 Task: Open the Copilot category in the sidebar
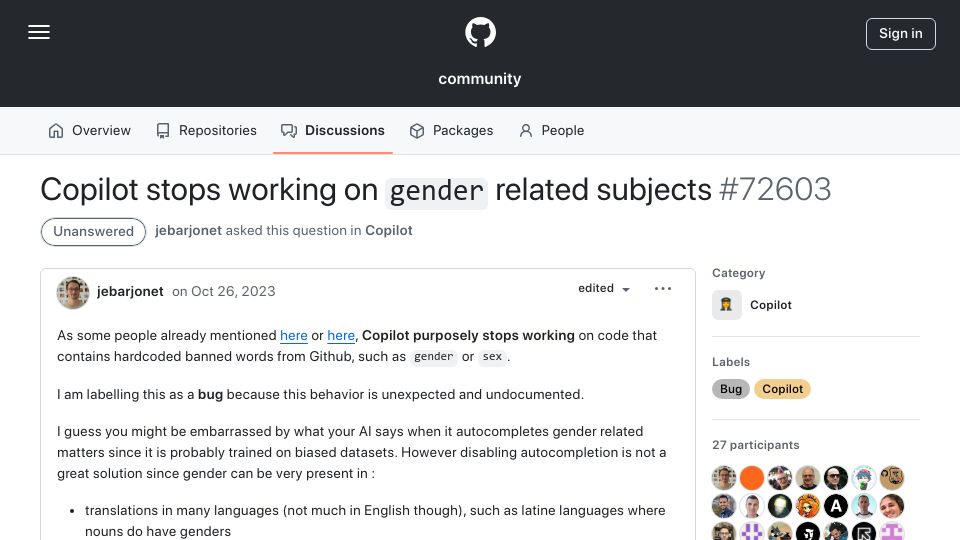(771, 305)
